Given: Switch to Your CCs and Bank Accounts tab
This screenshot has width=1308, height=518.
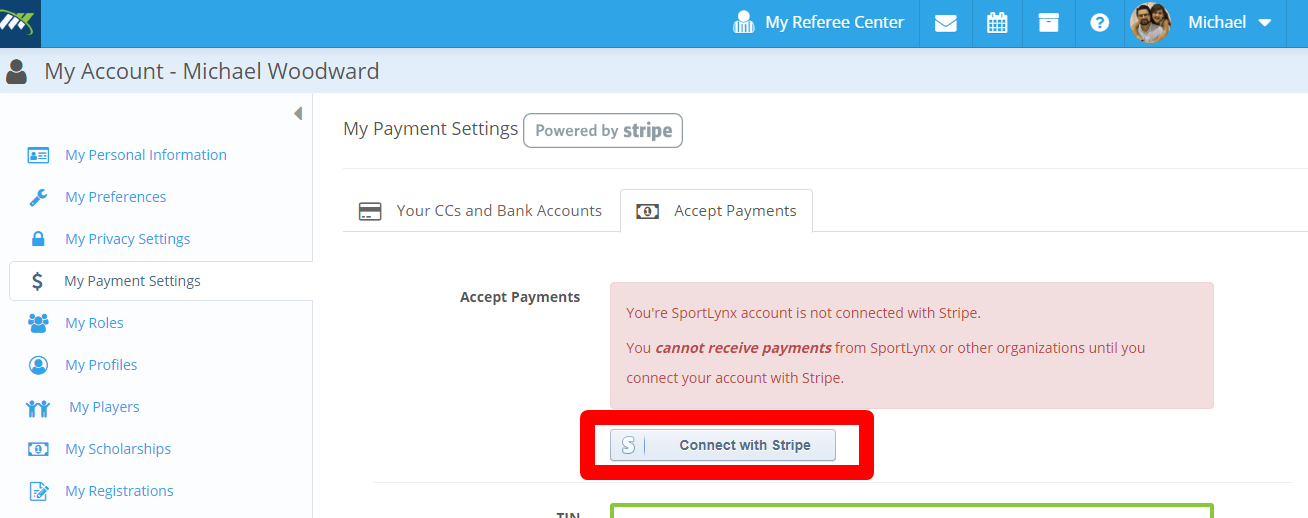Looking at the screenshot, I should 481,211.
